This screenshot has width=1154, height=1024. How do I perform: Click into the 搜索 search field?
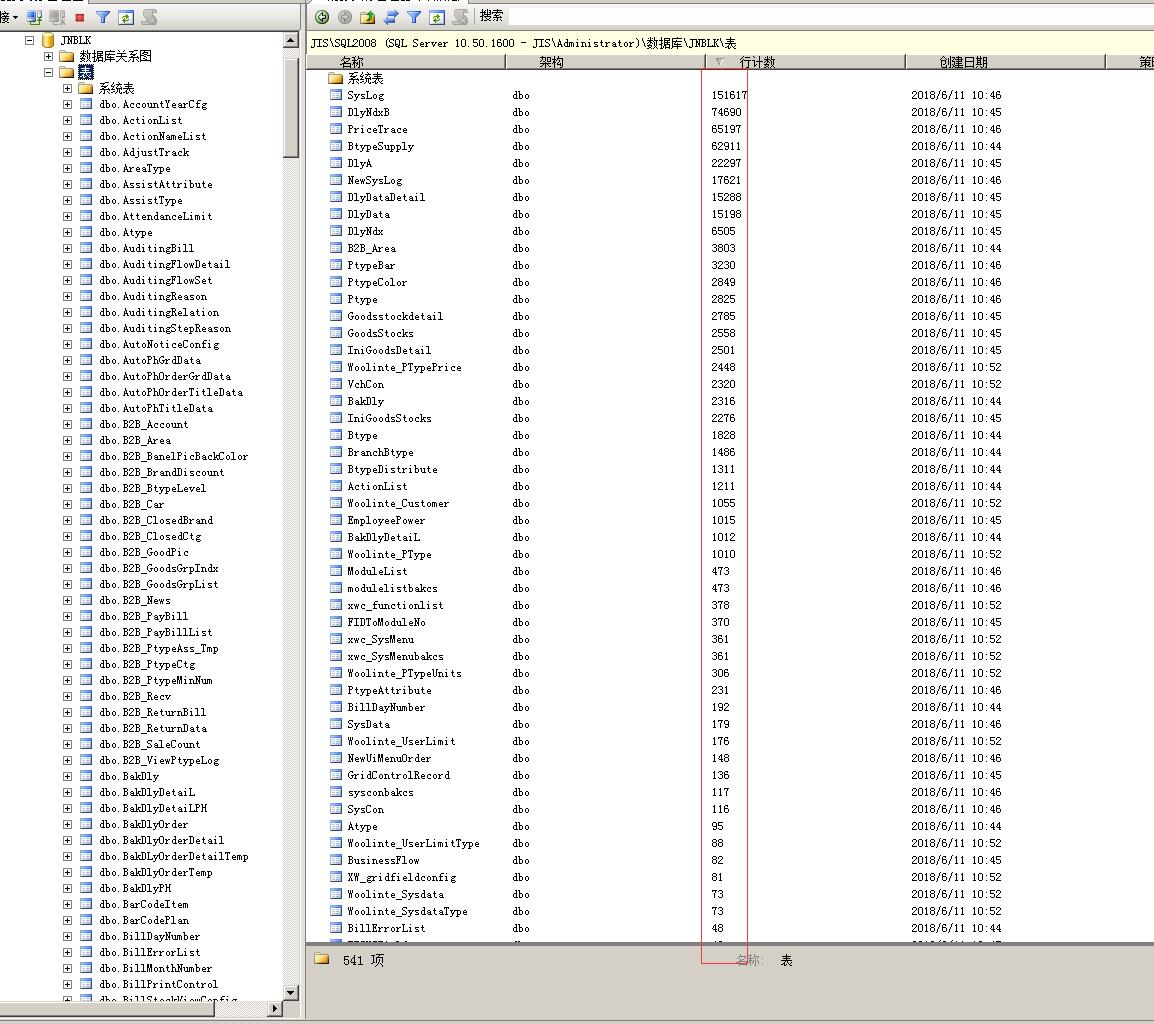coord(830,15)
